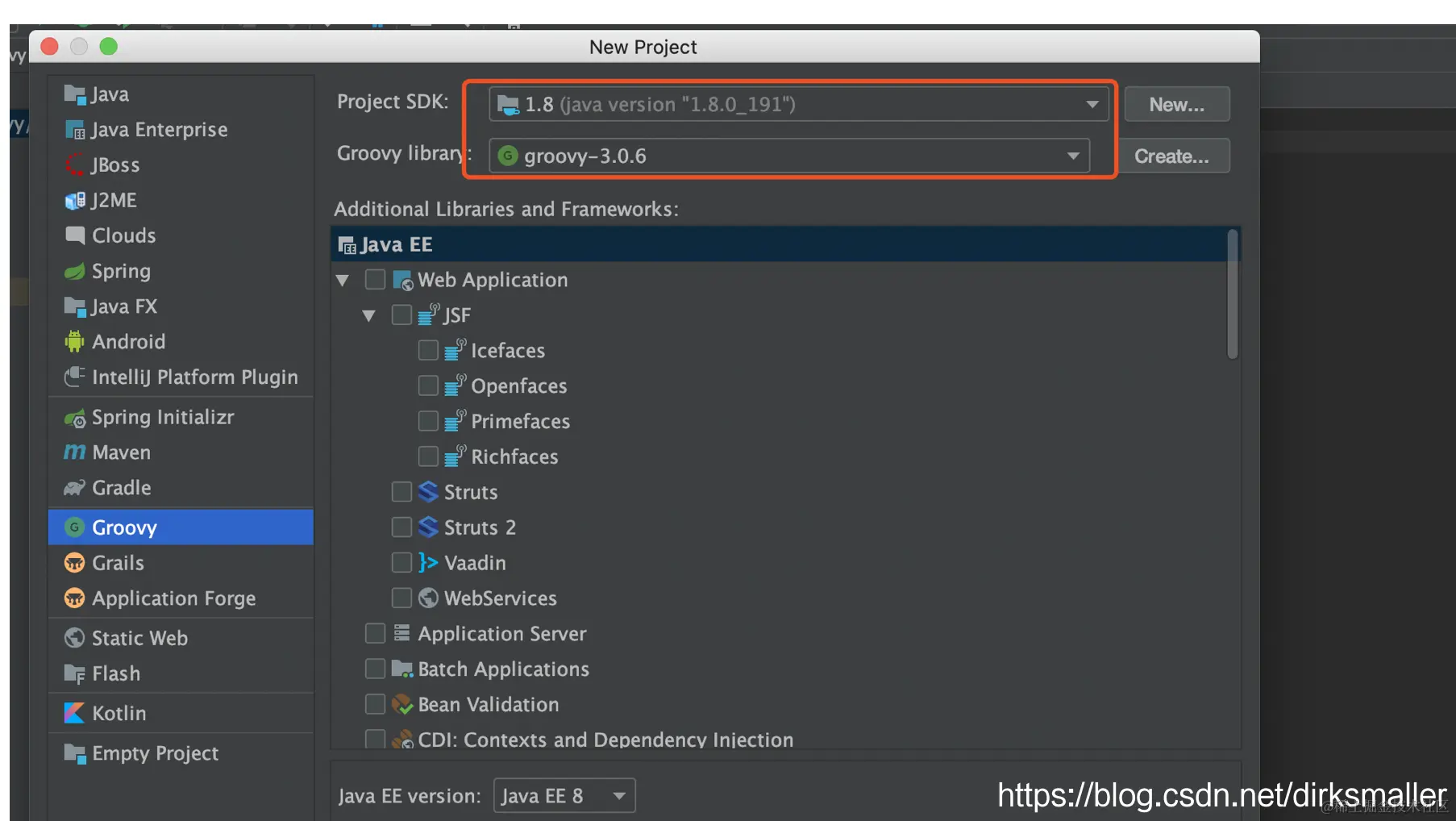The image size is (1456, 821).
Task: Choose Empty Project label
Action: [x=156, y=753]
